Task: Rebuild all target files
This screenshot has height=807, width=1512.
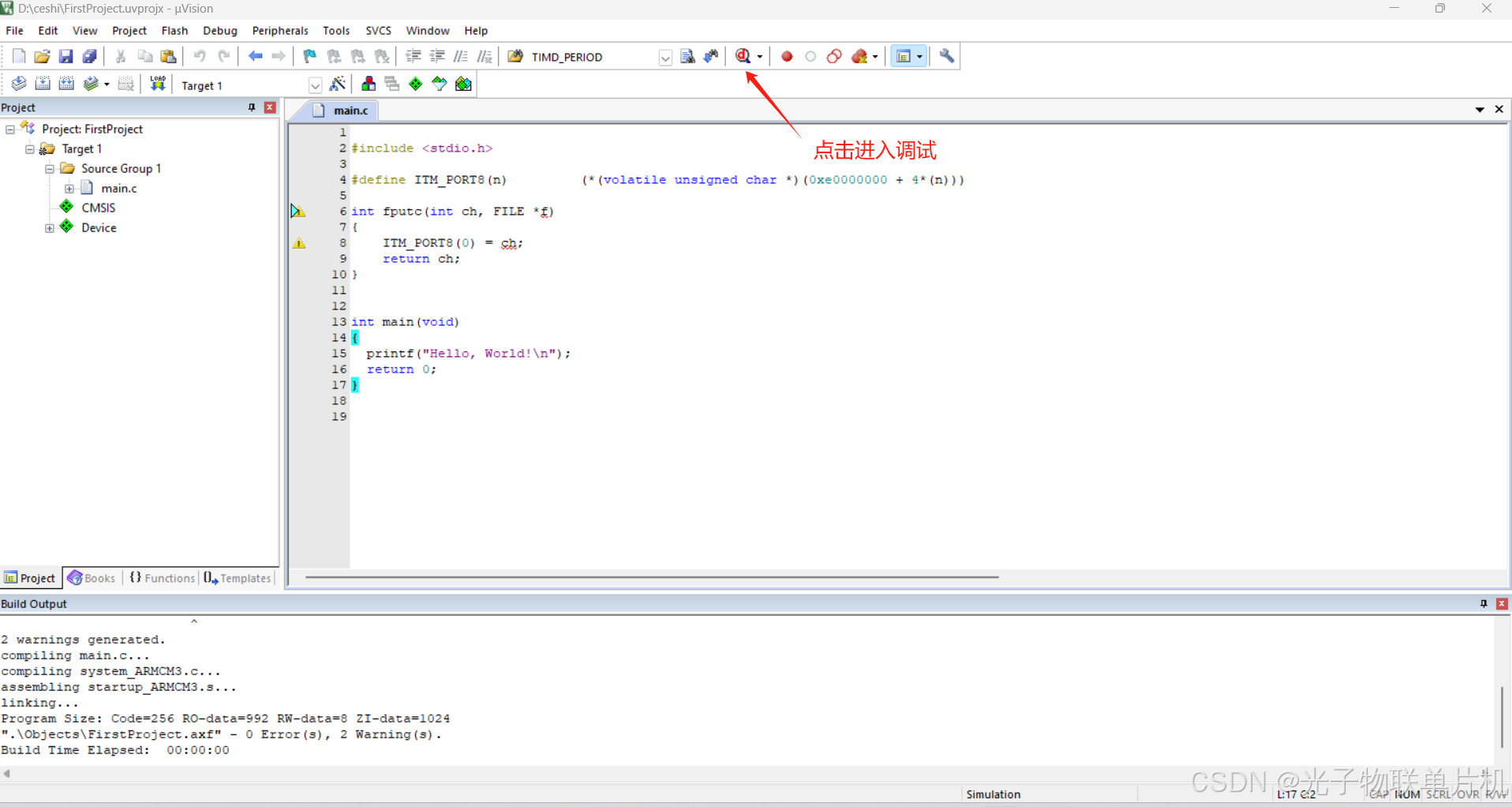Action: (66, 84)
